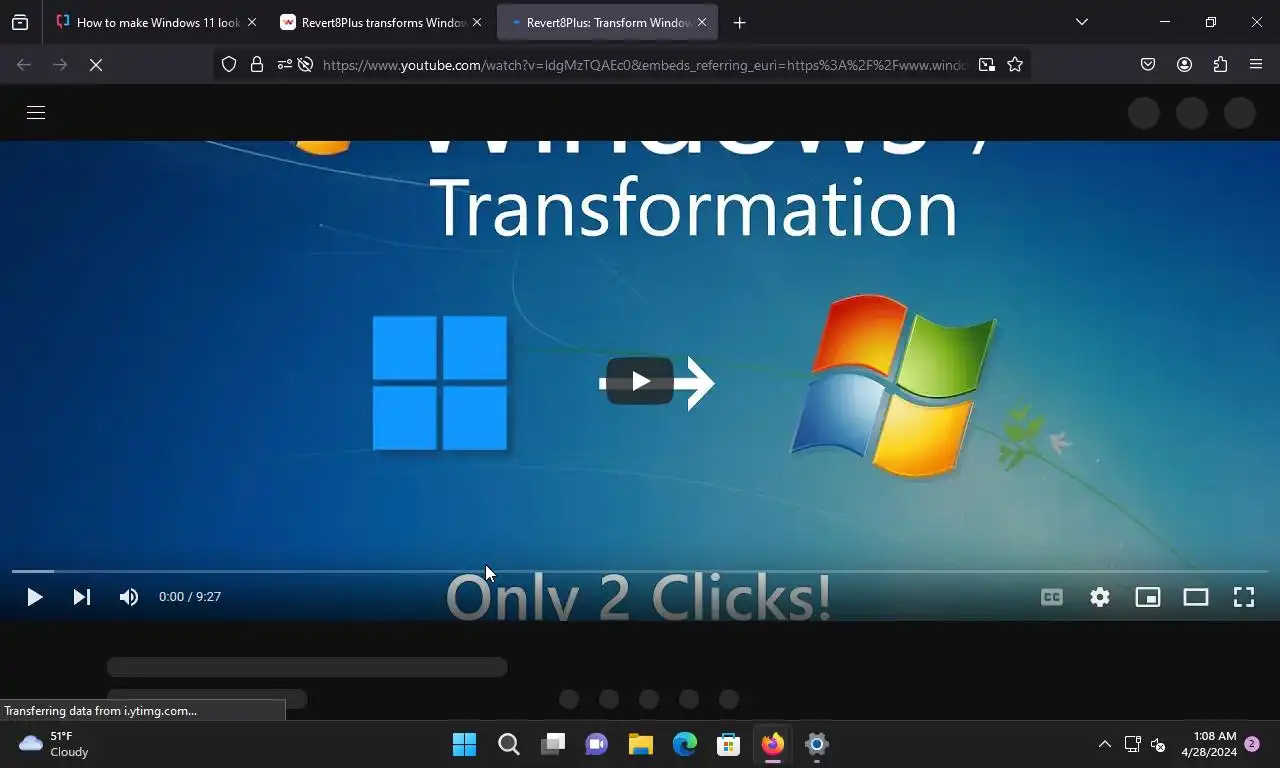Image resolution: width=1280 pixels, height=768 pixels.
Task: Open the weather widget showing 51°F Cloudy
Action: pyautogui.click(x=54, y=744)
